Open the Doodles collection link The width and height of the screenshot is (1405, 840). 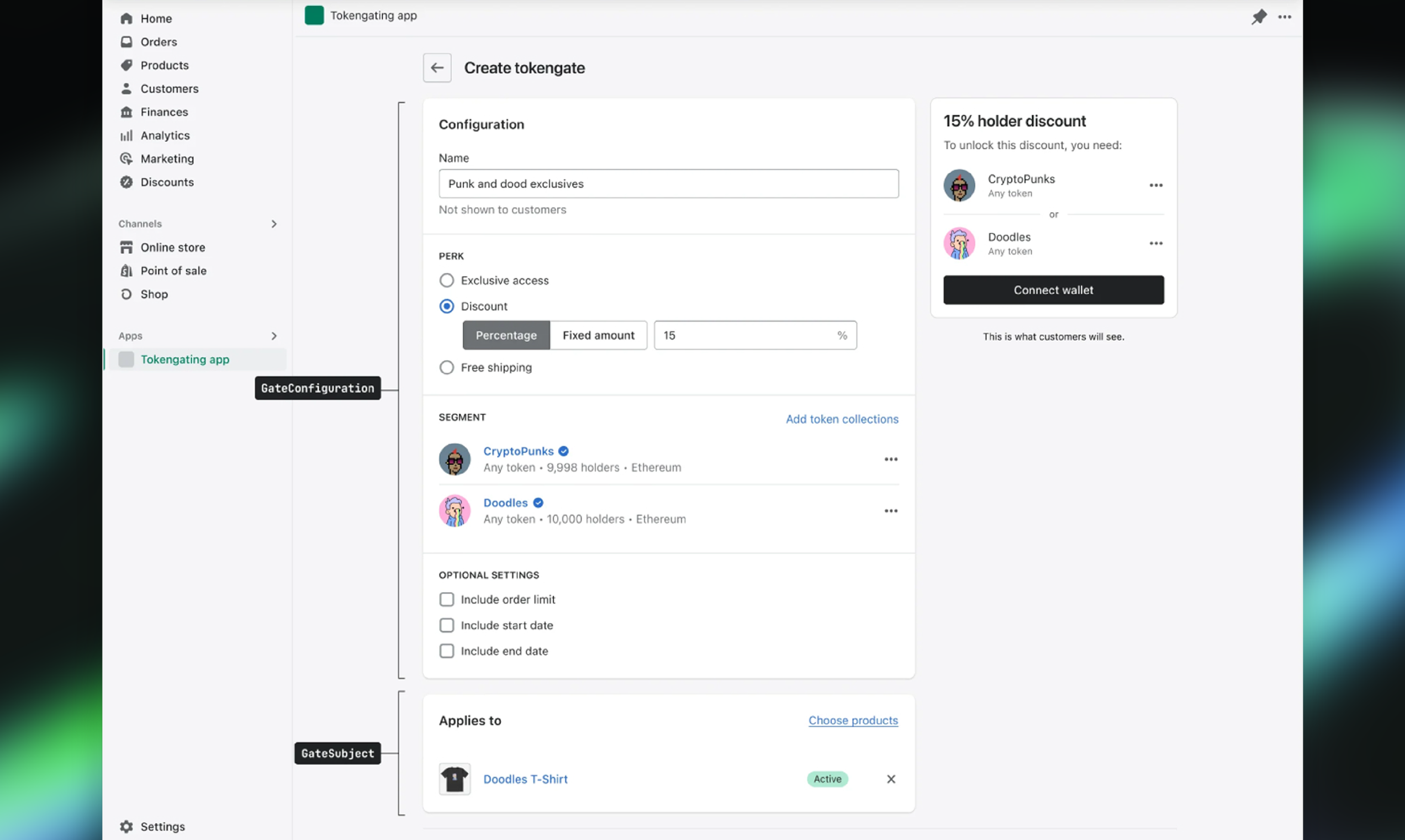pos(505,503)
